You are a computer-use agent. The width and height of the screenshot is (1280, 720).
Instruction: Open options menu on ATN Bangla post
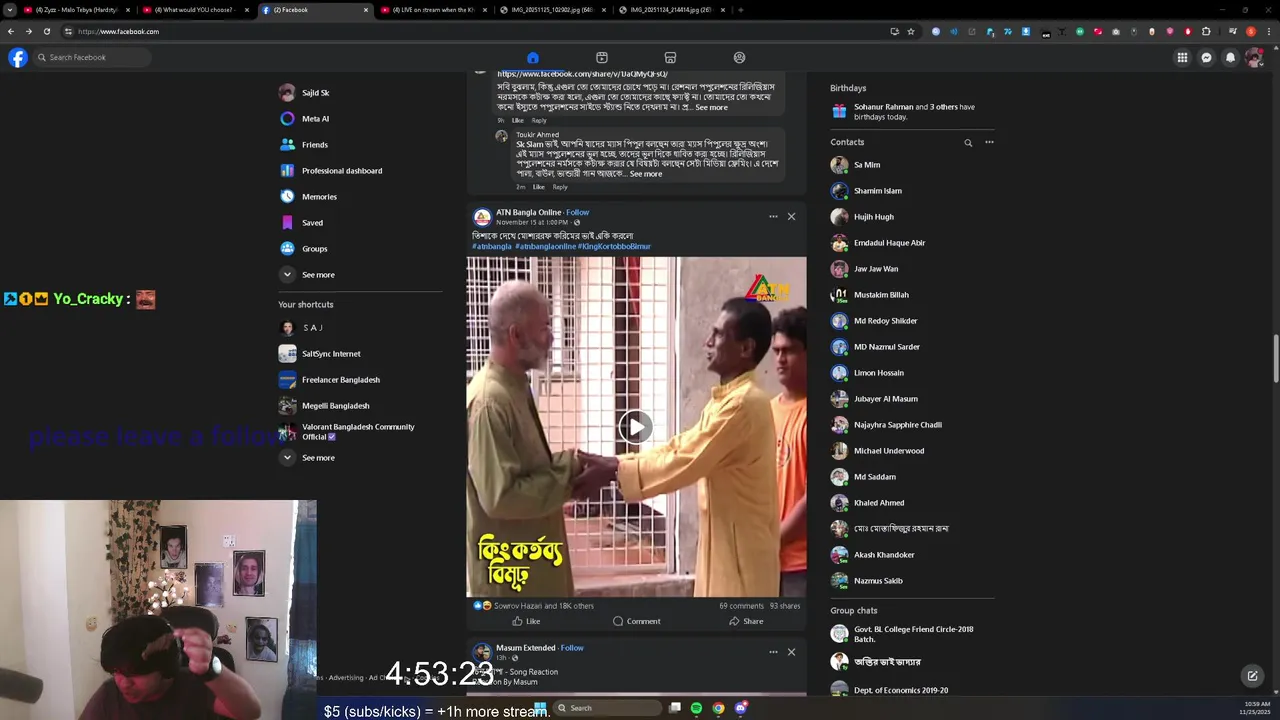773,216
